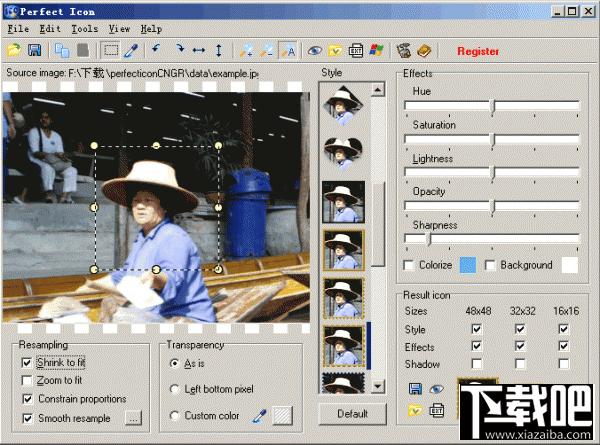Pick the blue Colorize color swatch
Image resolution: width=600 pixels, height=445 pixels.
coord(468,265)
